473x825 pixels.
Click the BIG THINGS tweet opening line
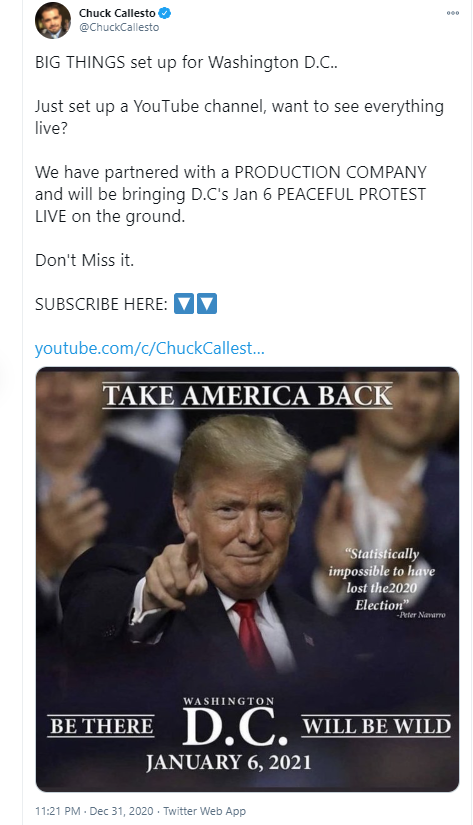click(x=186, y=63)
